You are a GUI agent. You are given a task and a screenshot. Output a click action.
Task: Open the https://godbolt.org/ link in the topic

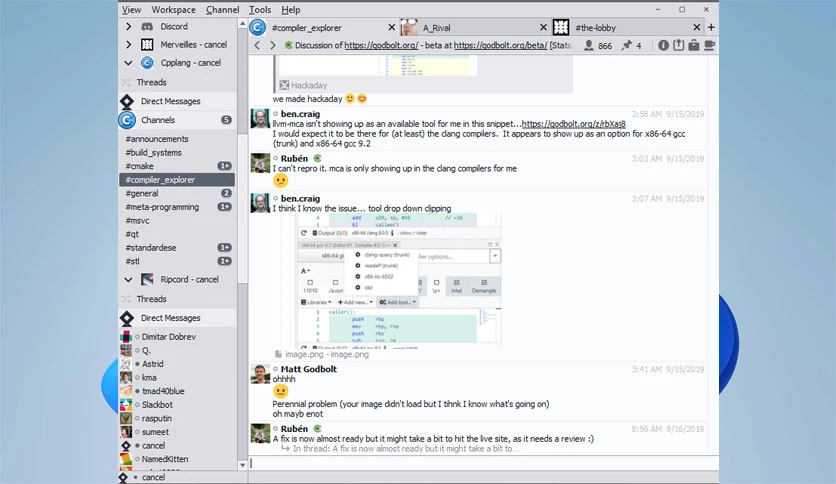pyautogui.click(x=381, y=45)
